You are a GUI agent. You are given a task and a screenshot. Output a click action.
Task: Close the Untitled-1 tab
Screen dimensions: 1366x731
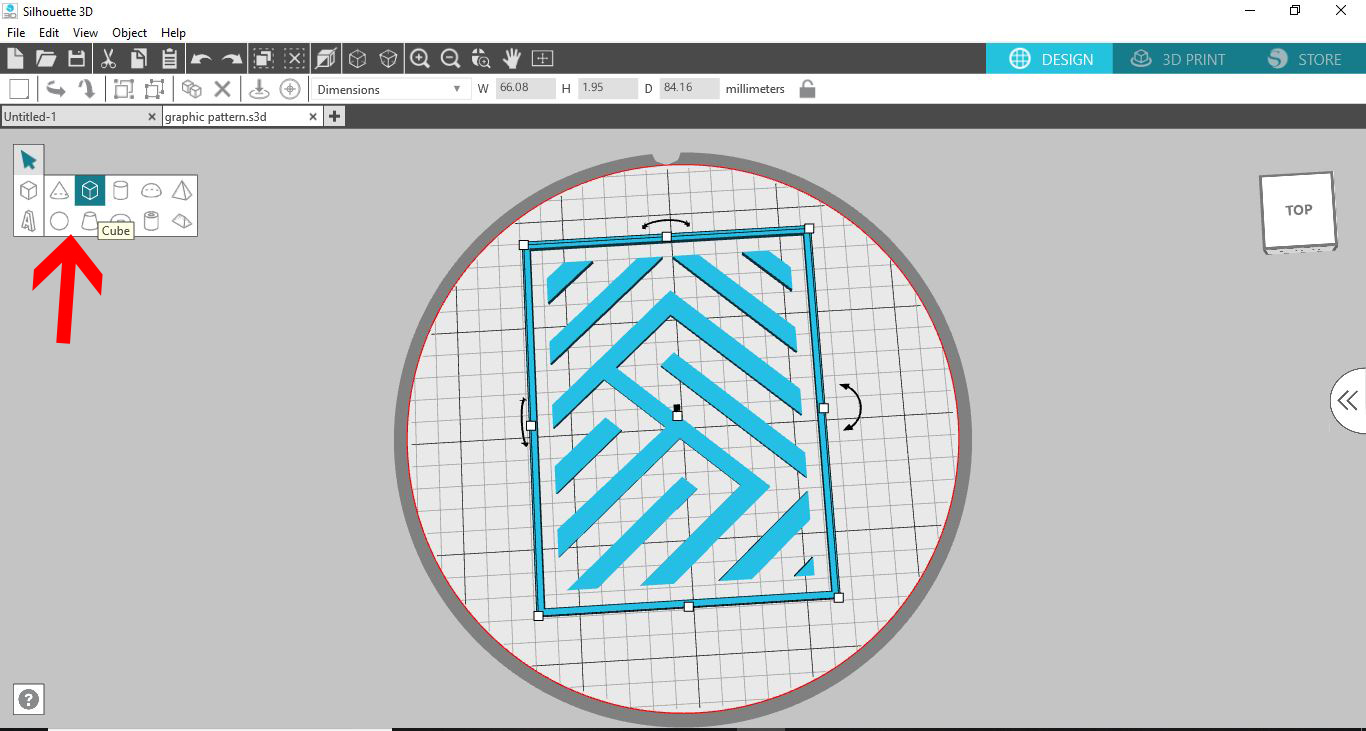point(152,116)
